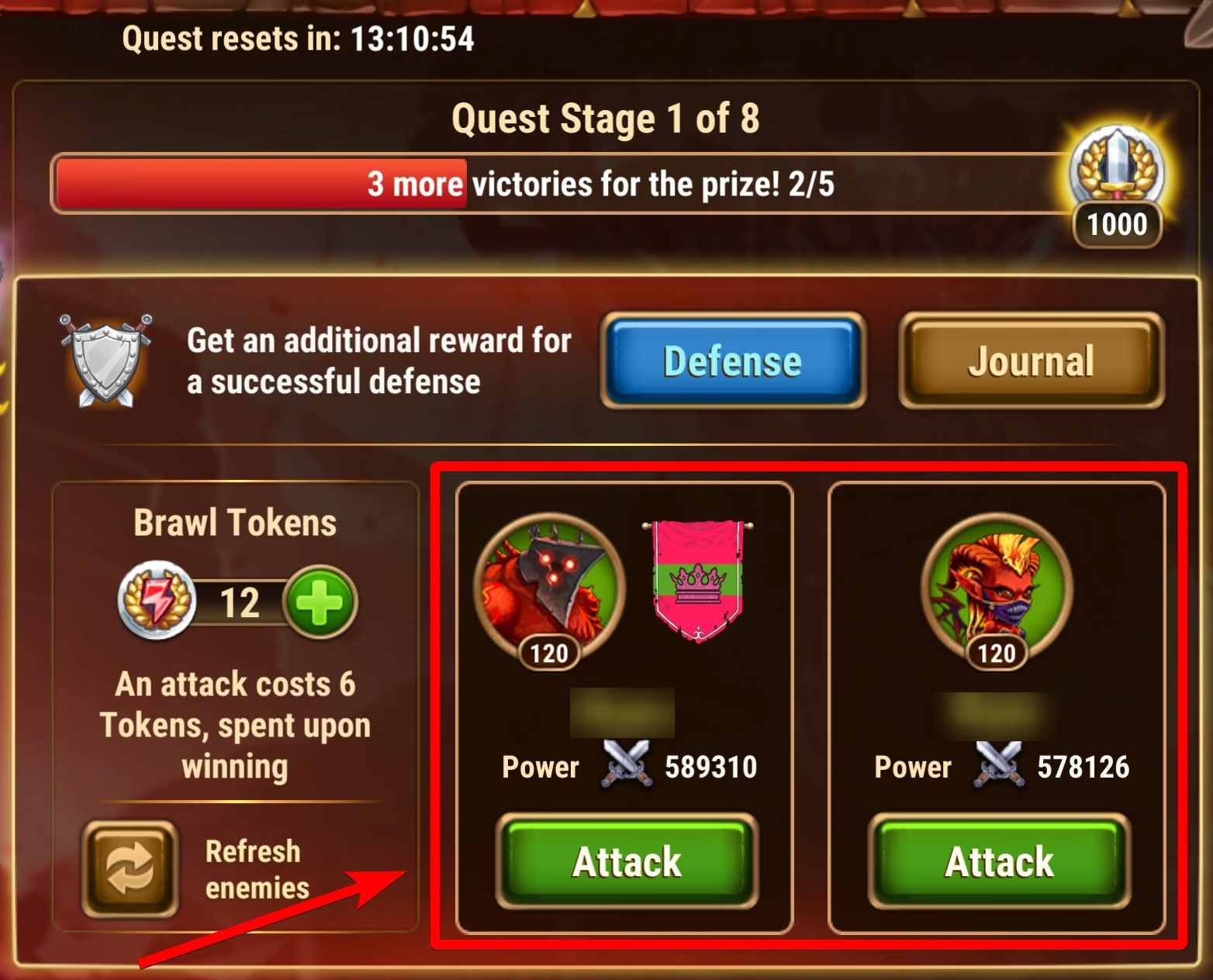Tap the Refresh enemies label
1213x980 pixels.
[x=257, y=869]
